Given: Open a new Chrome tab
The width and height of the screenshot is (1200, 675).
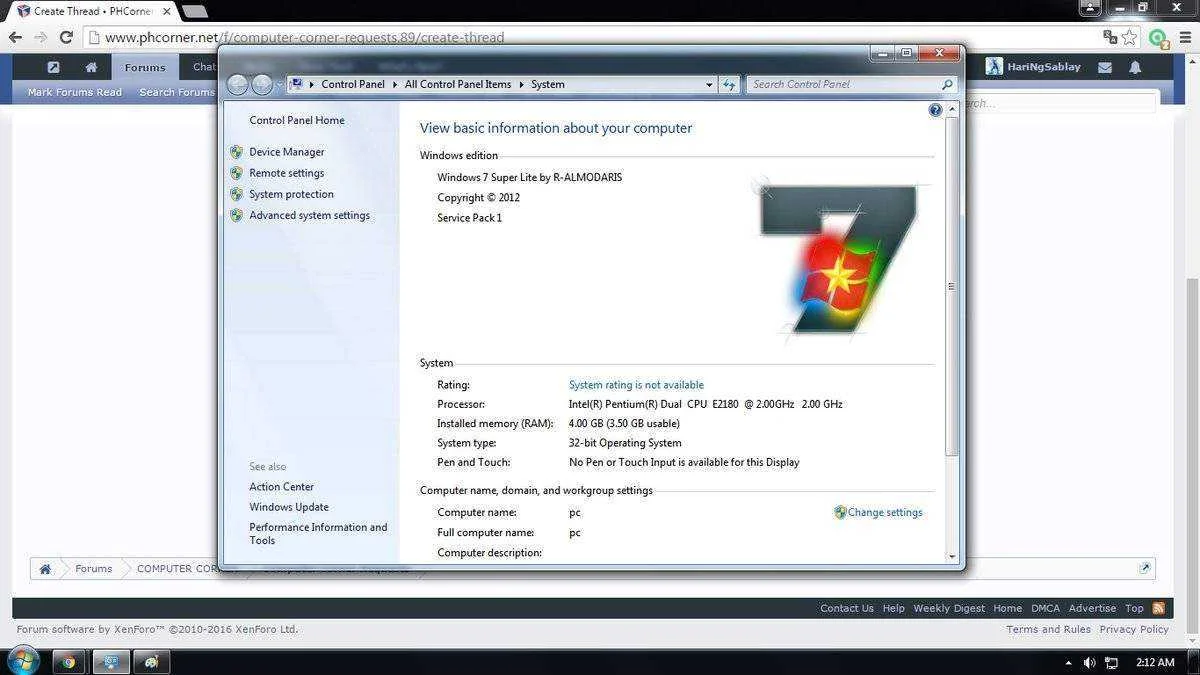Looking at the screenshot, I should pyautogui.click(x=195, y=11).
